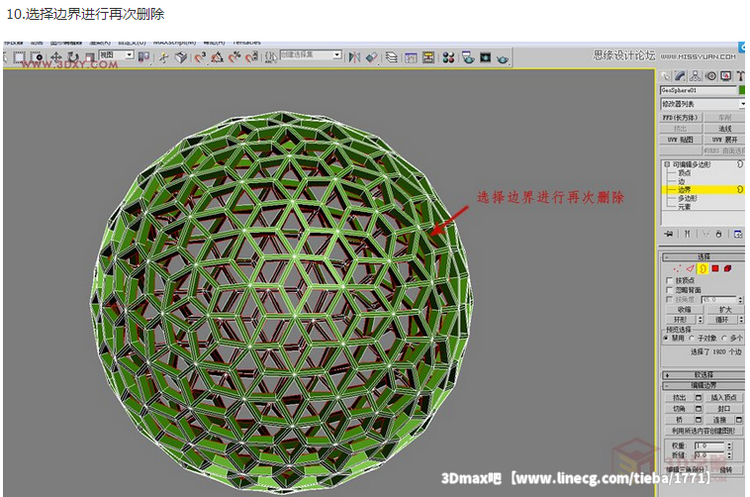Switch to the Modify command panel tab

coord(680,76)
